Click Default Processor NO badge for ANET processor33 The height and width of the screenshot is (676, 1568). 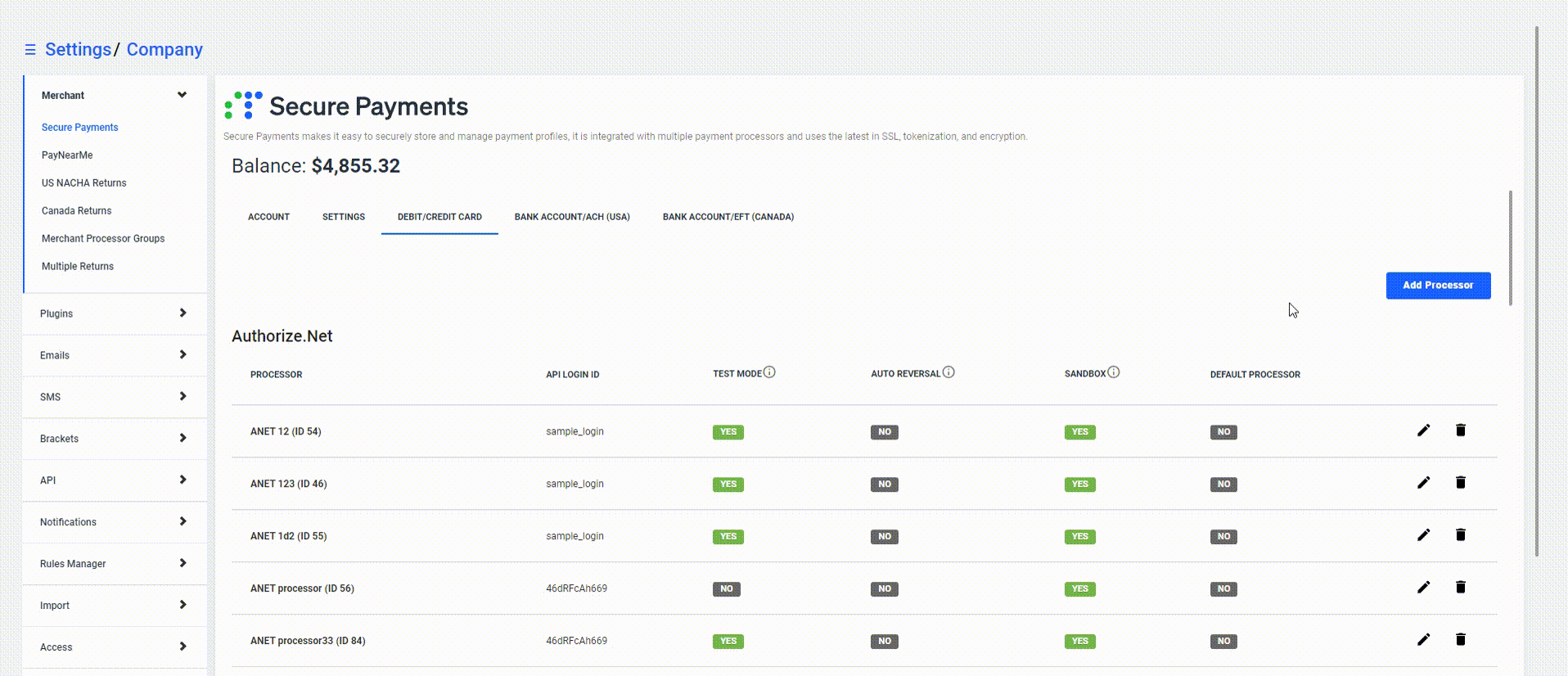(1223, 642)
